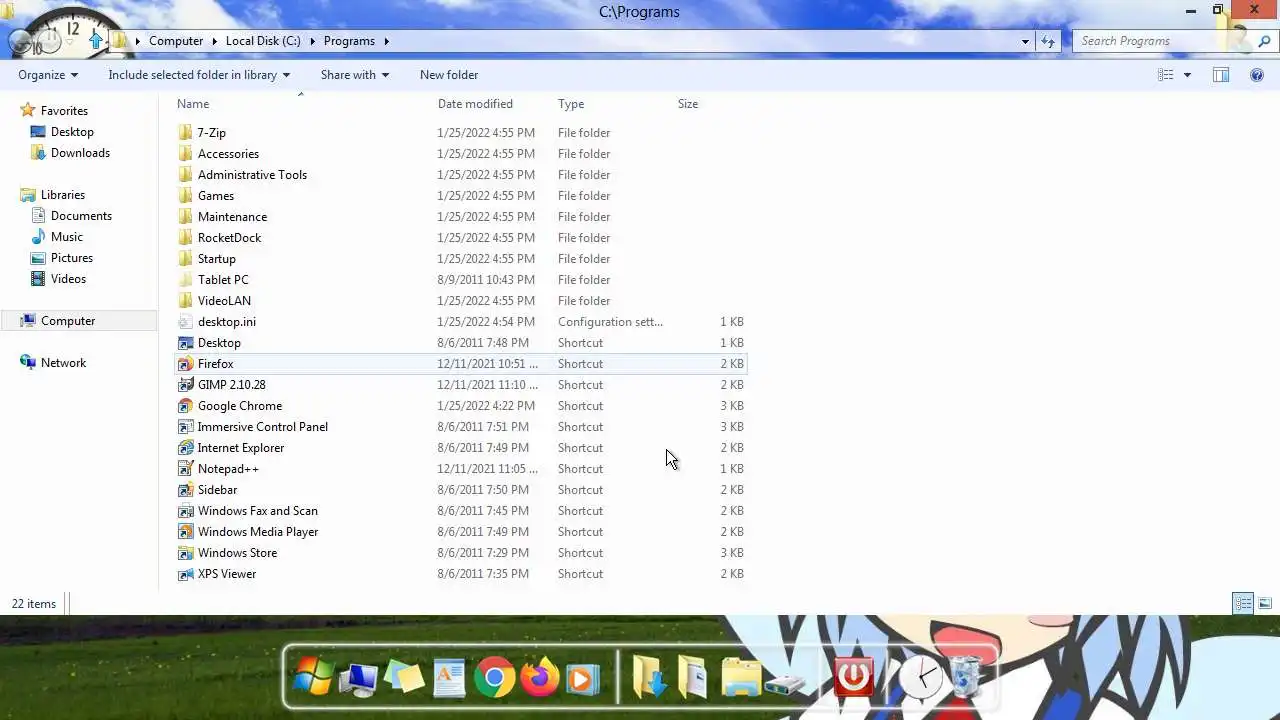This screenshot has width=1280, height=720.
Task: Switch to large icons view in the status bar
Action: click(1265, 603)
